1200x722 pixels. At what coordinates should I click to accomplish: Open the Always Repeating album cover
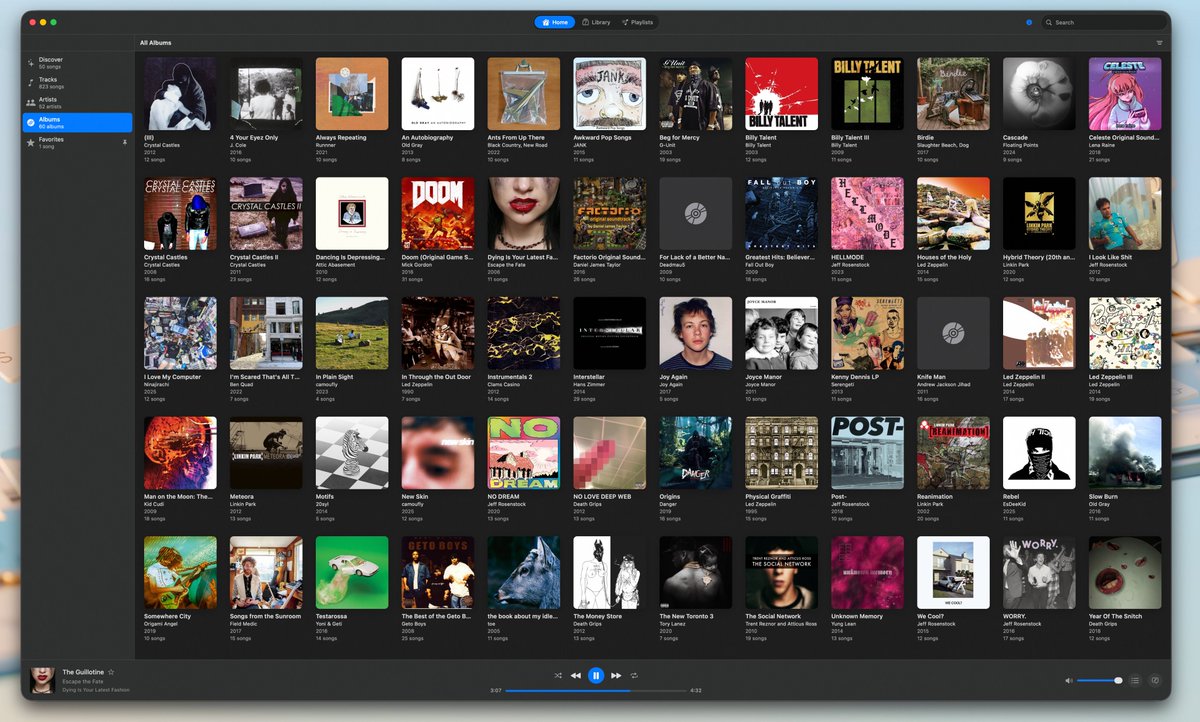click(352, 93)
